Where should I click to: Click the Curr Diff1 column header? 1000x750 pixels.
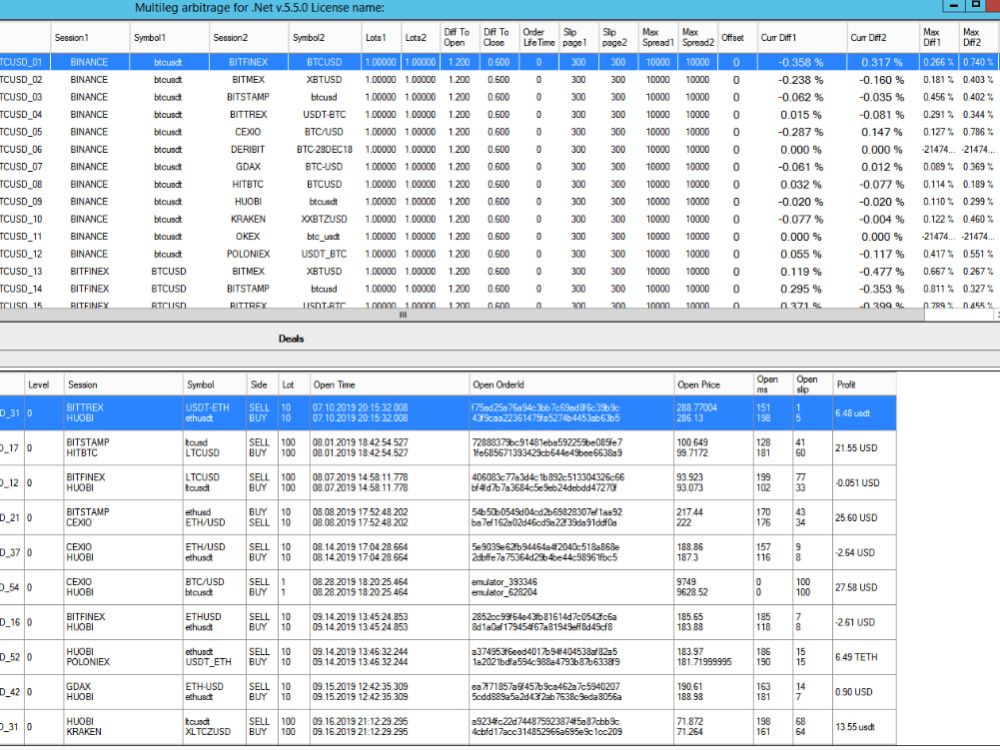click(x=802, y=38)
